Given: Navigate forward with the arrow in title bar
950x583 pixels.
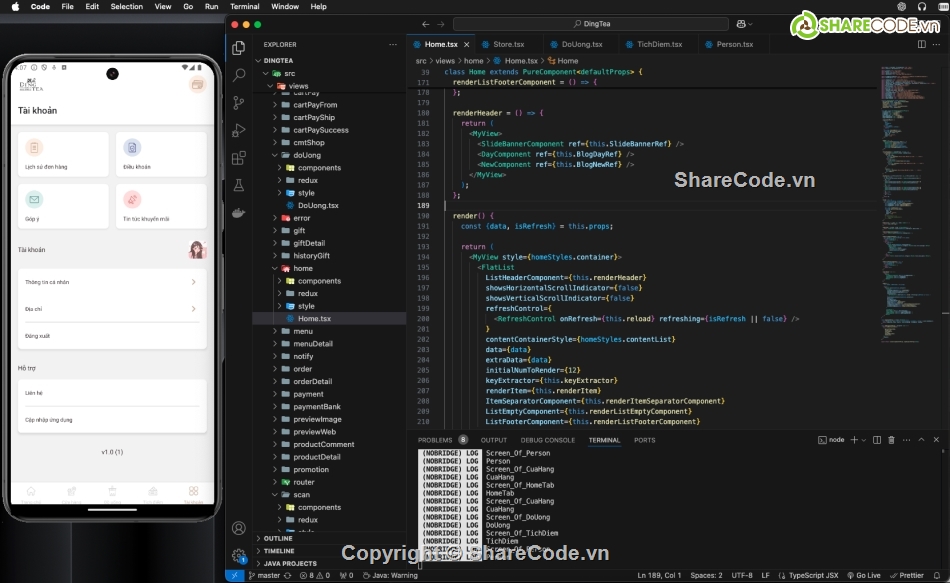Looking at the screenshot, I should click(x=440, y=24).
